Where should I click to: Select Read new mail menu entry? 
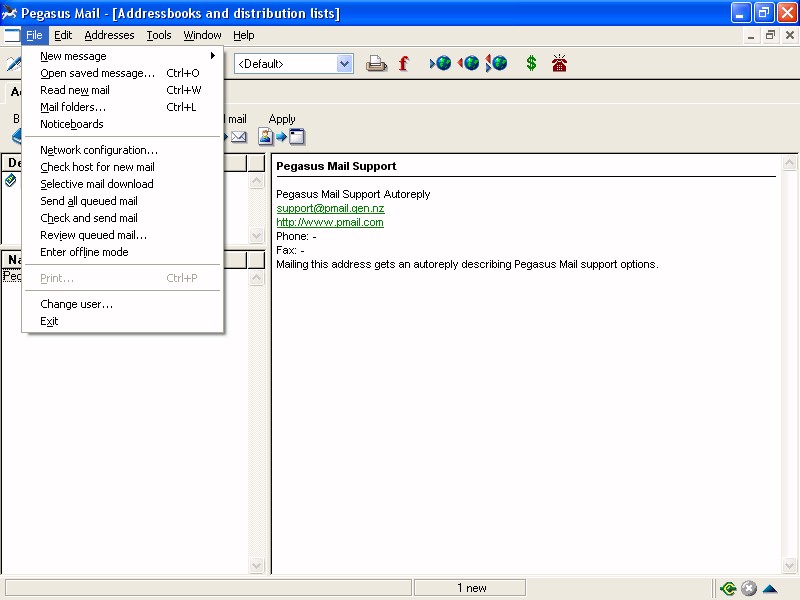tap(124, 90)
